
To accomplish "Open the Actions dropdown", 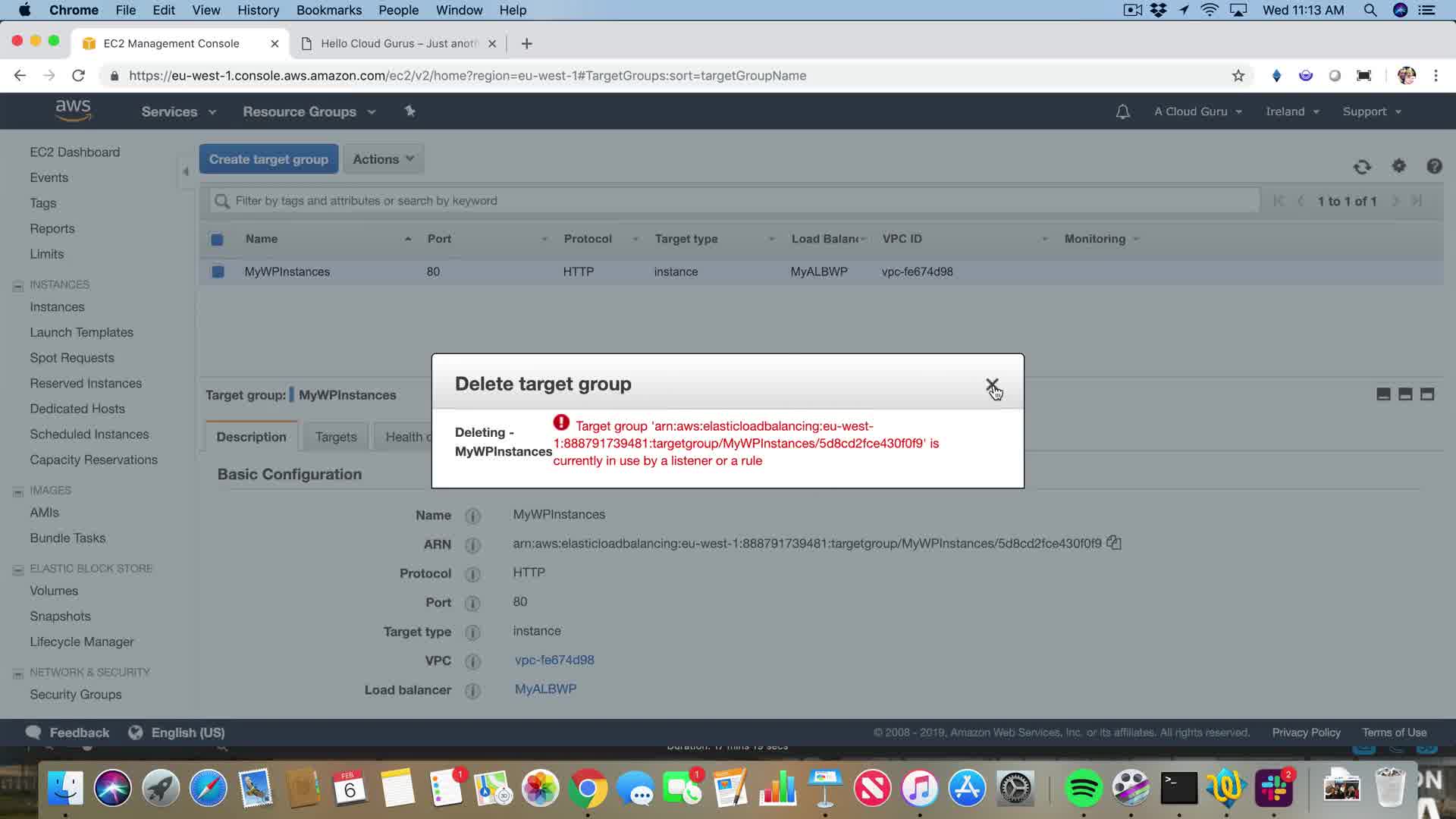I will coord(383,159).
